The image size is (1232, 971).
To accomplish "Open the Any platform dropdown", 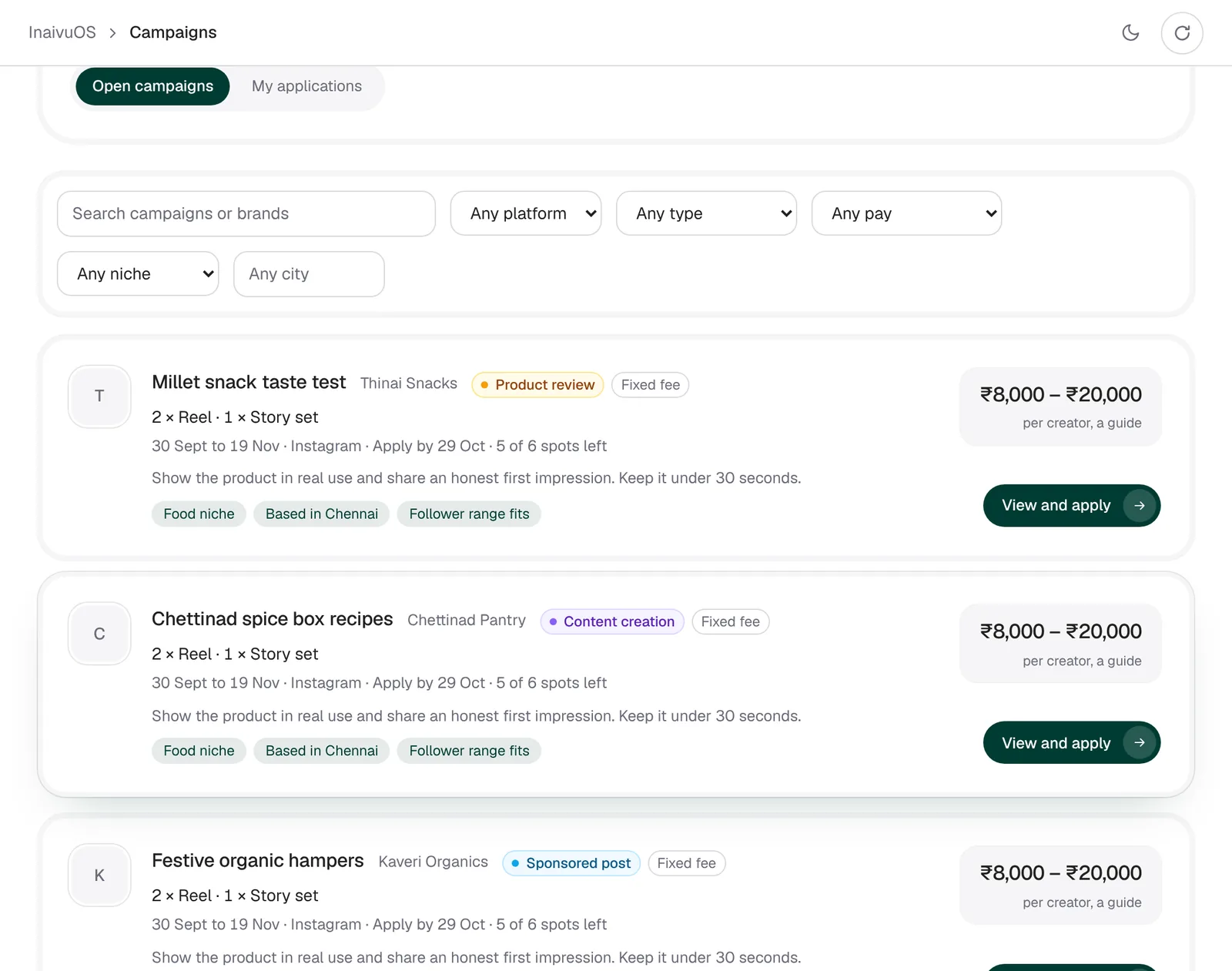I will [x=526, y=213].
